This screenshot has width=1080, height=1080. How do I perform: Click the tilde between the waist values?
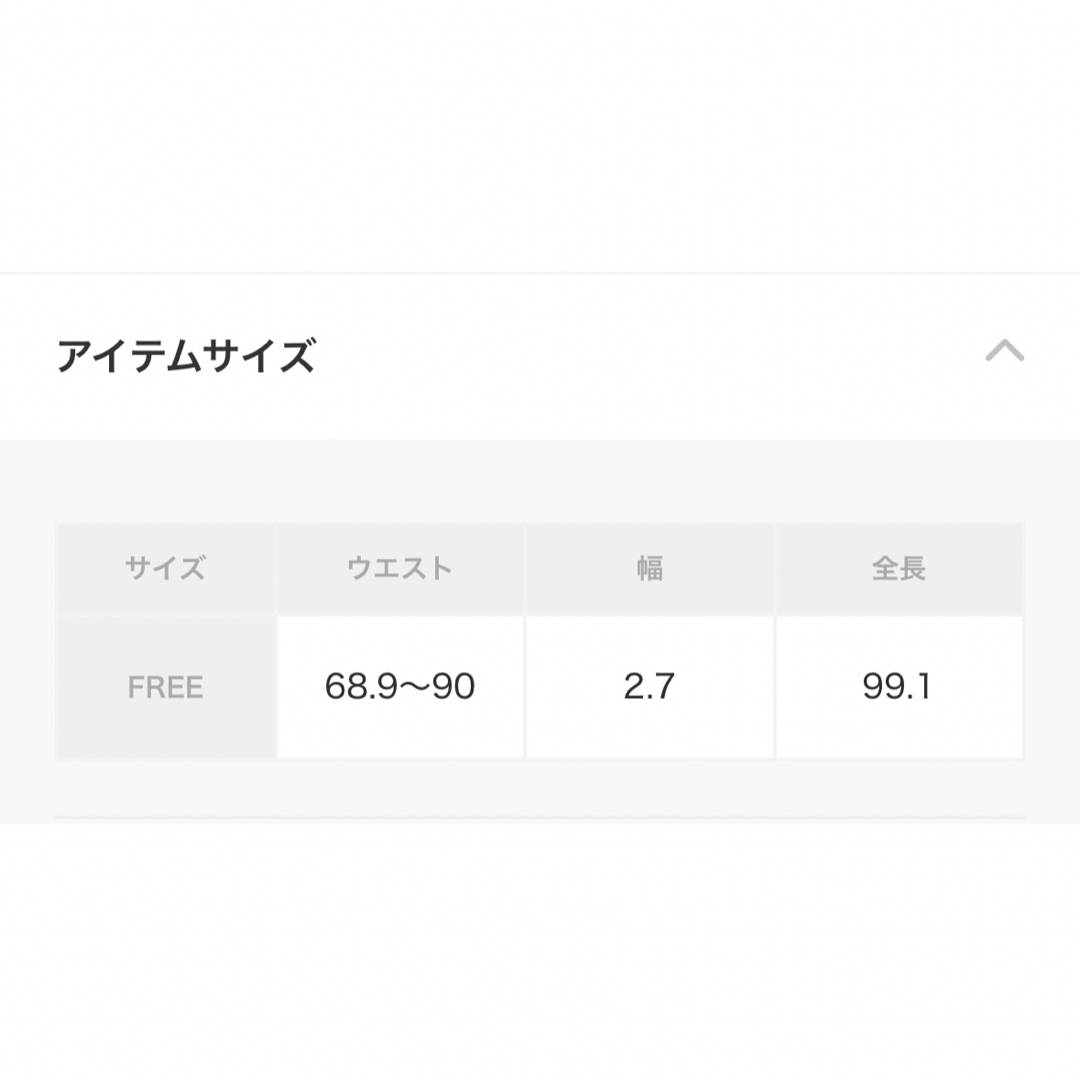pyautogui.click(x=413, y=687)
